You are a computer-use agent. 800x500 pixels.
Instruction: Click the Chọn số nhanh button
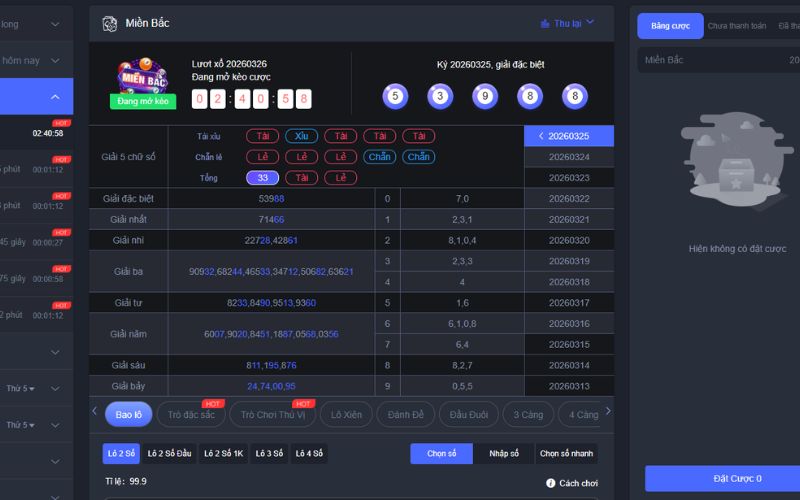coord(566,453)
